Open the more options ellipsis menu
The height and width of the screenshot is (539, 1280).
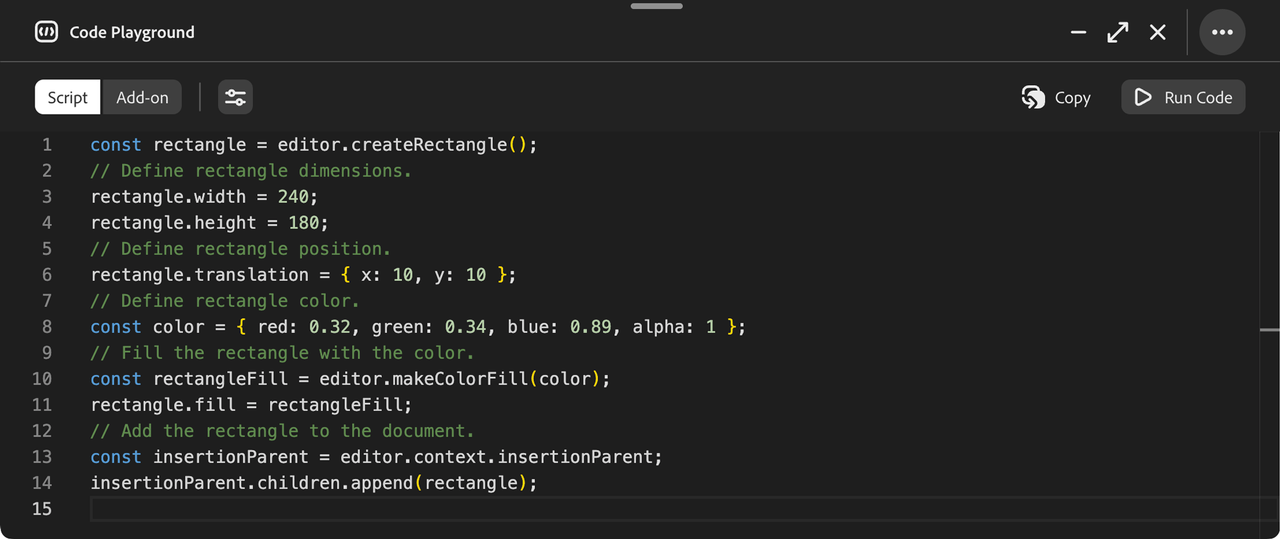[x=1221, y=32]
